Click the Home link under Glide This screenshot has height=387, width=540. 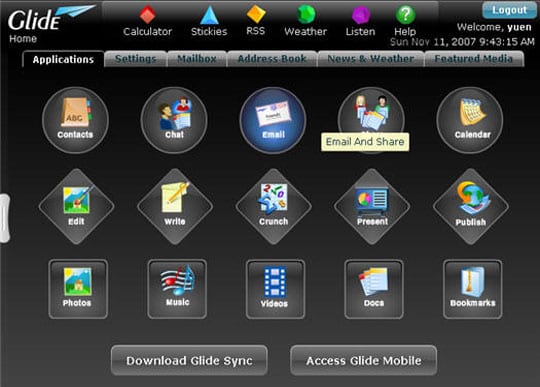(x=23, y=39)
